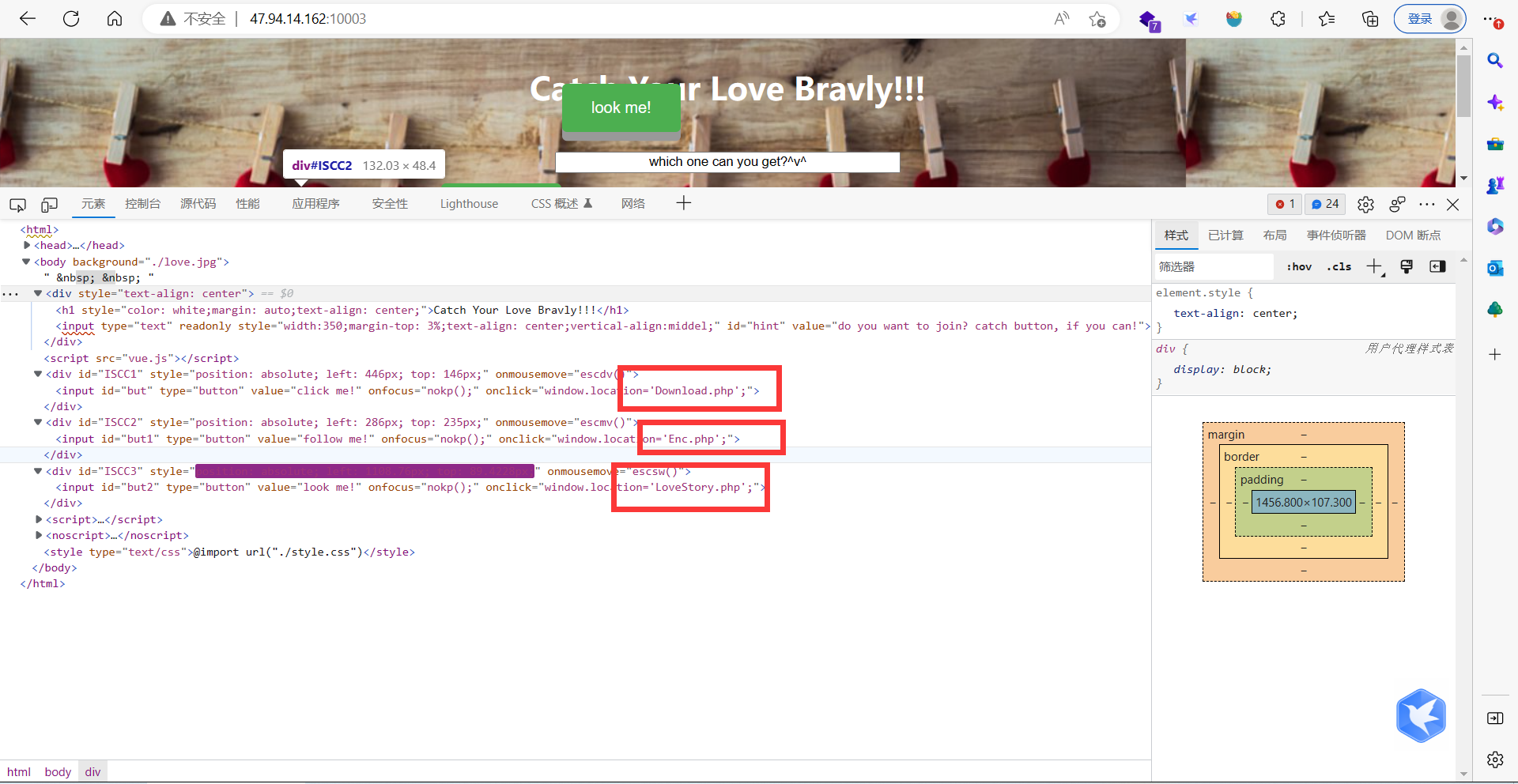Click the blue 24 issues badge
Viewport: 1518px width, 784px height.
point(1325,204)
